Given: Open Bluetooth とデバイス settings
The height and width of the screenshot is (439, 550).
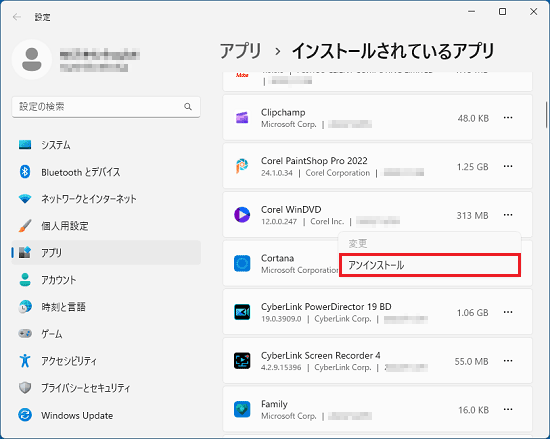Looking at the screenshot, I should coord(81,172).
